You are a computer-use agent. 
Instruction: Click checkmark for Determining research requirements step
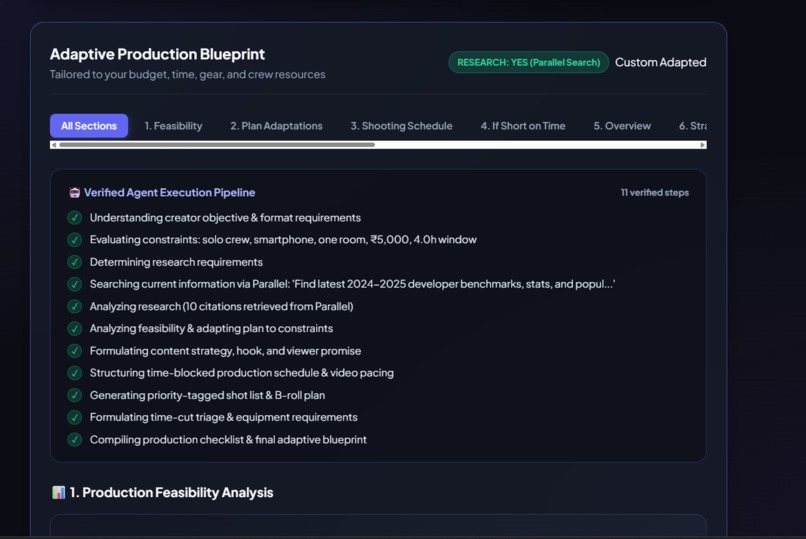(75, 262)
